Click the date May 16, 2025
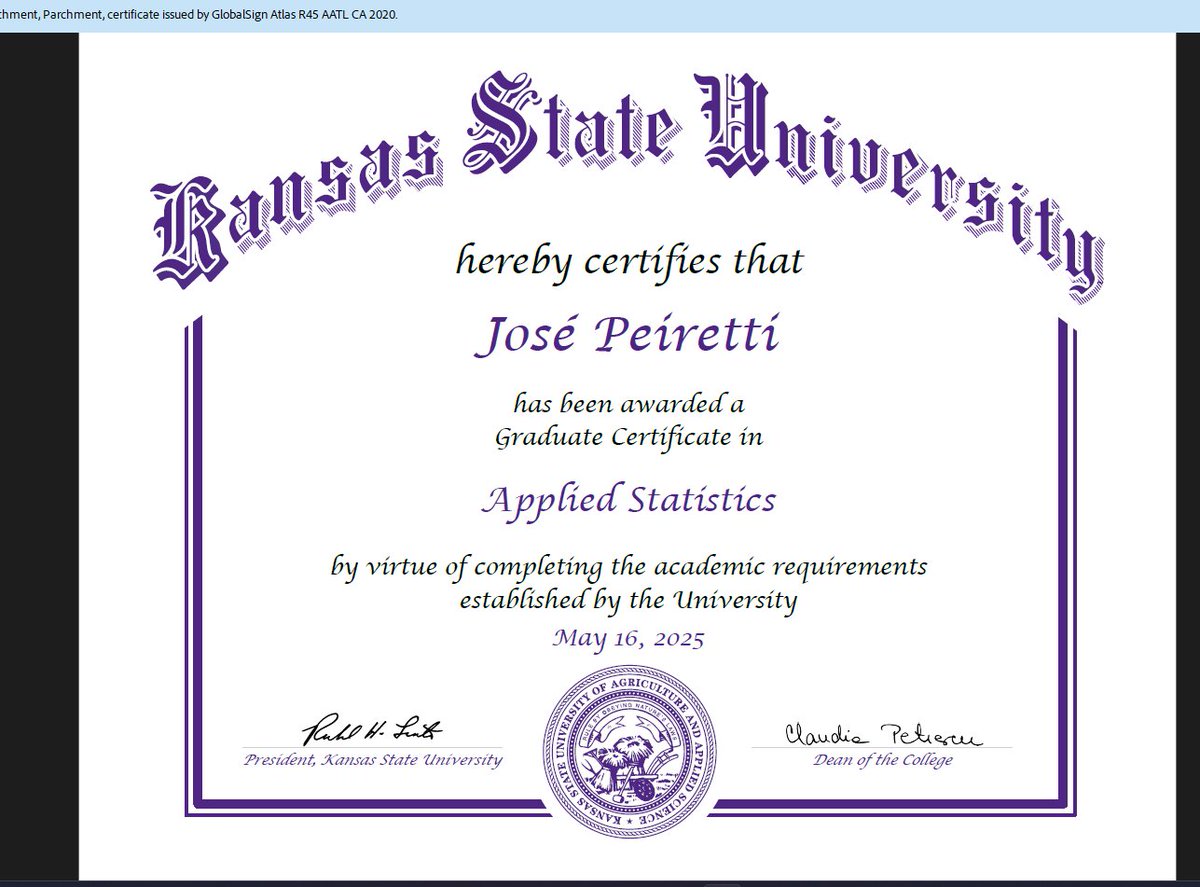The image size is (1200, 887). coord(628,638)
